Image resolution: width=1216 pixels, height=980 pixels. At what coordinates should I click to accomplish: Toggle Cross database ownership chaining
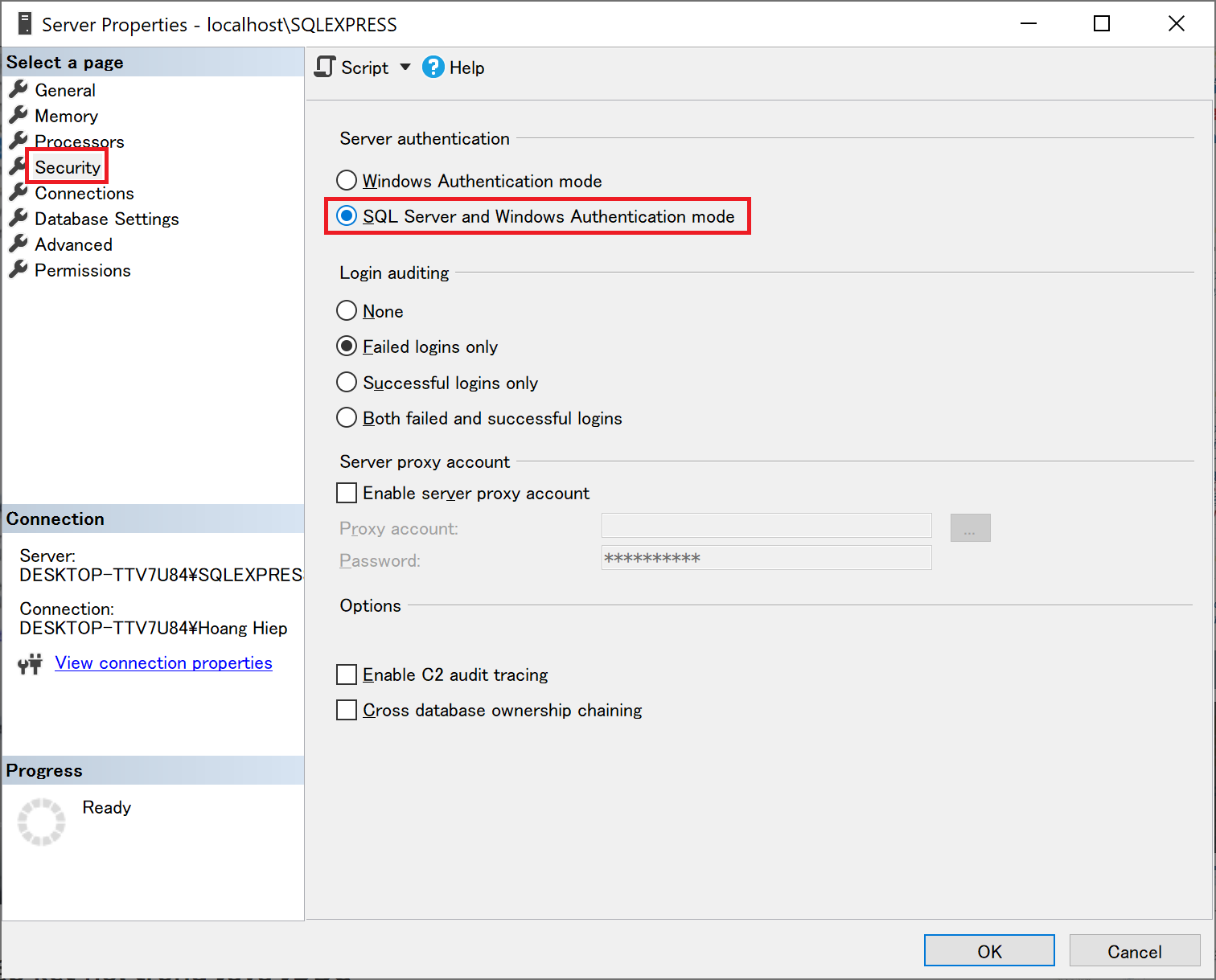click(347, 710)
